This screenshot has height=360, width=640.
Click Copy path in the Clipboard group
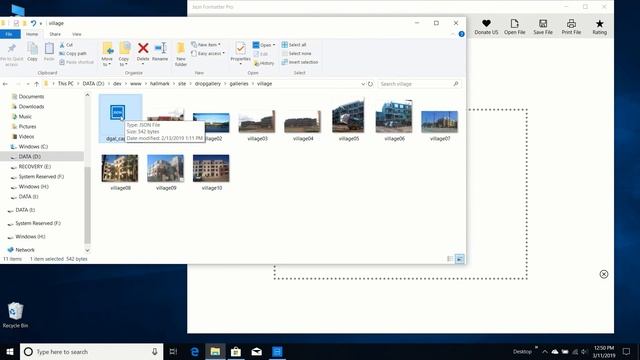(73, 53)
